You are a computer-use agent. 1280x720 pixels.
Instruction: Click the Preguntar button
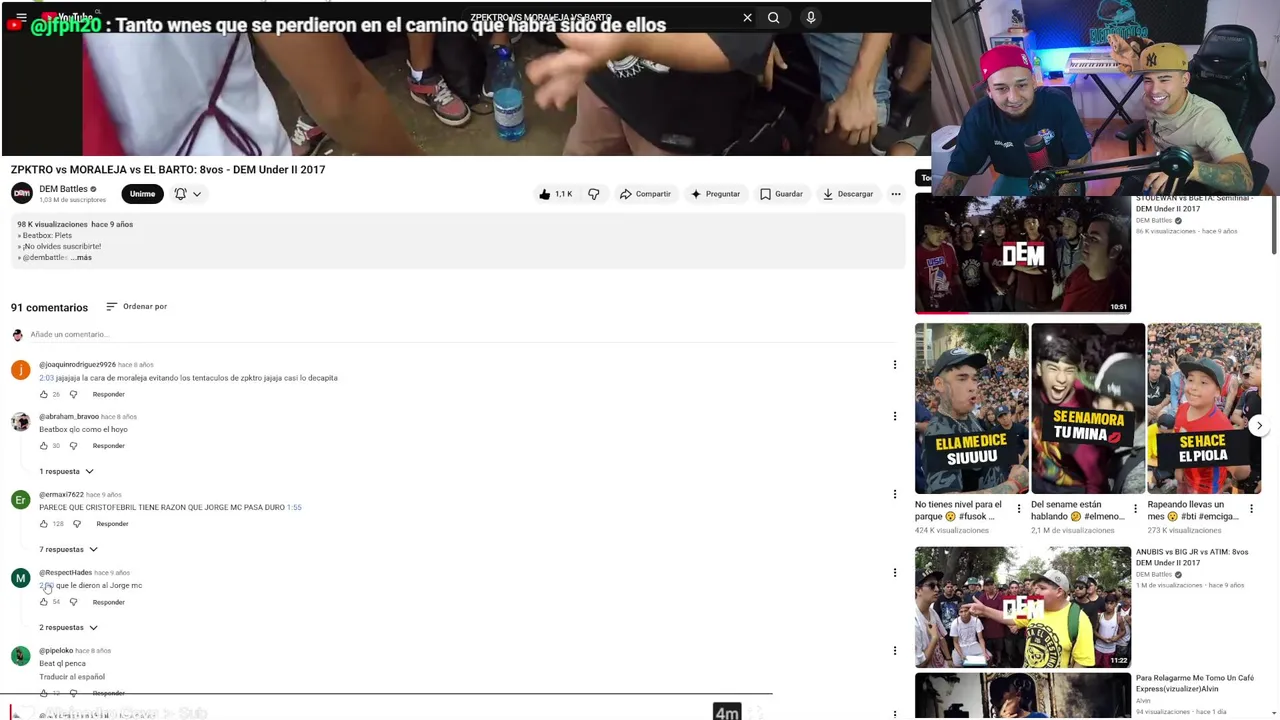pos(715,194)
